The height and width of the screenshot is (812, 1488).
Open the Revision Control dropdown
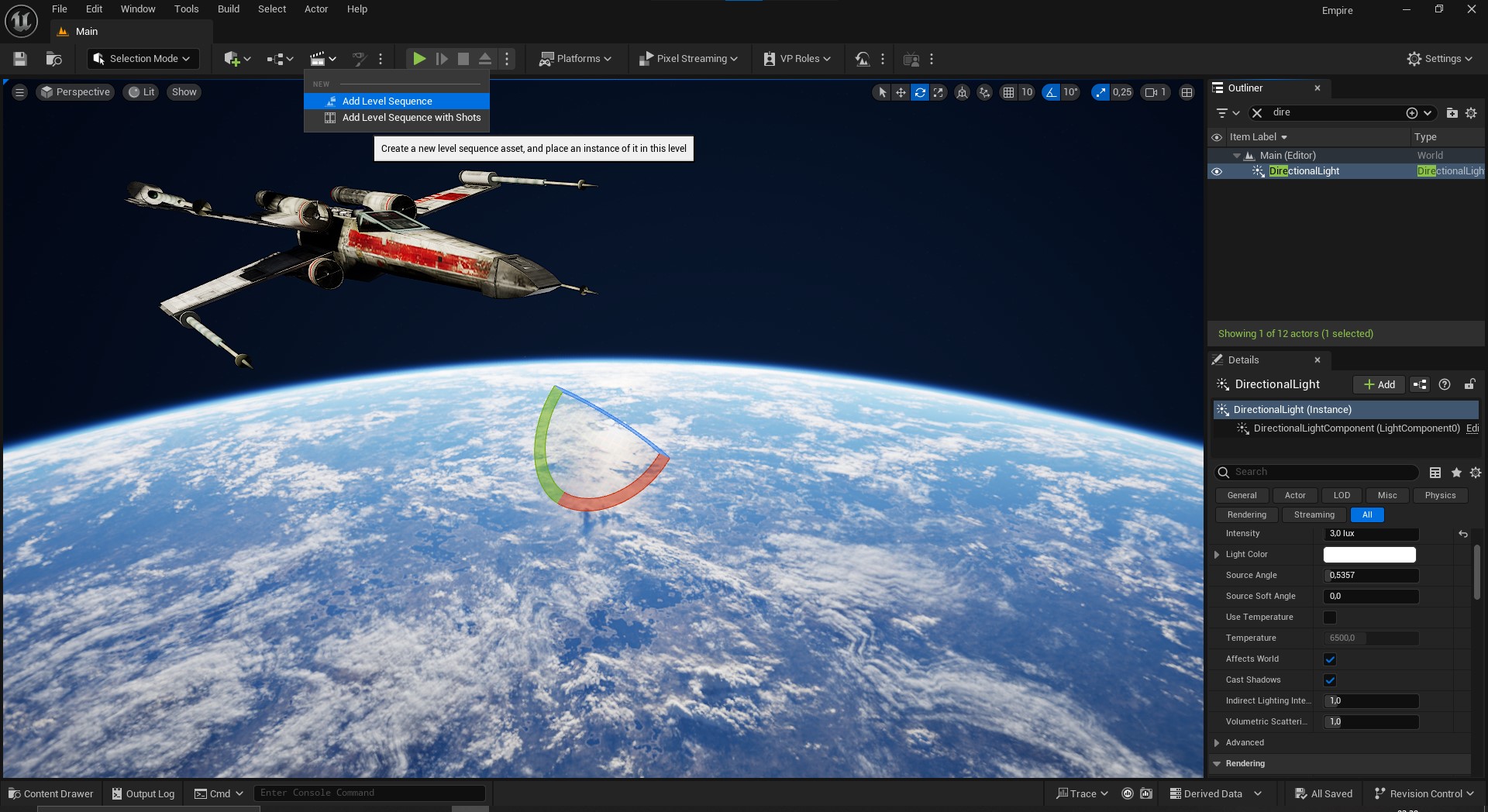pos(1424,793)
